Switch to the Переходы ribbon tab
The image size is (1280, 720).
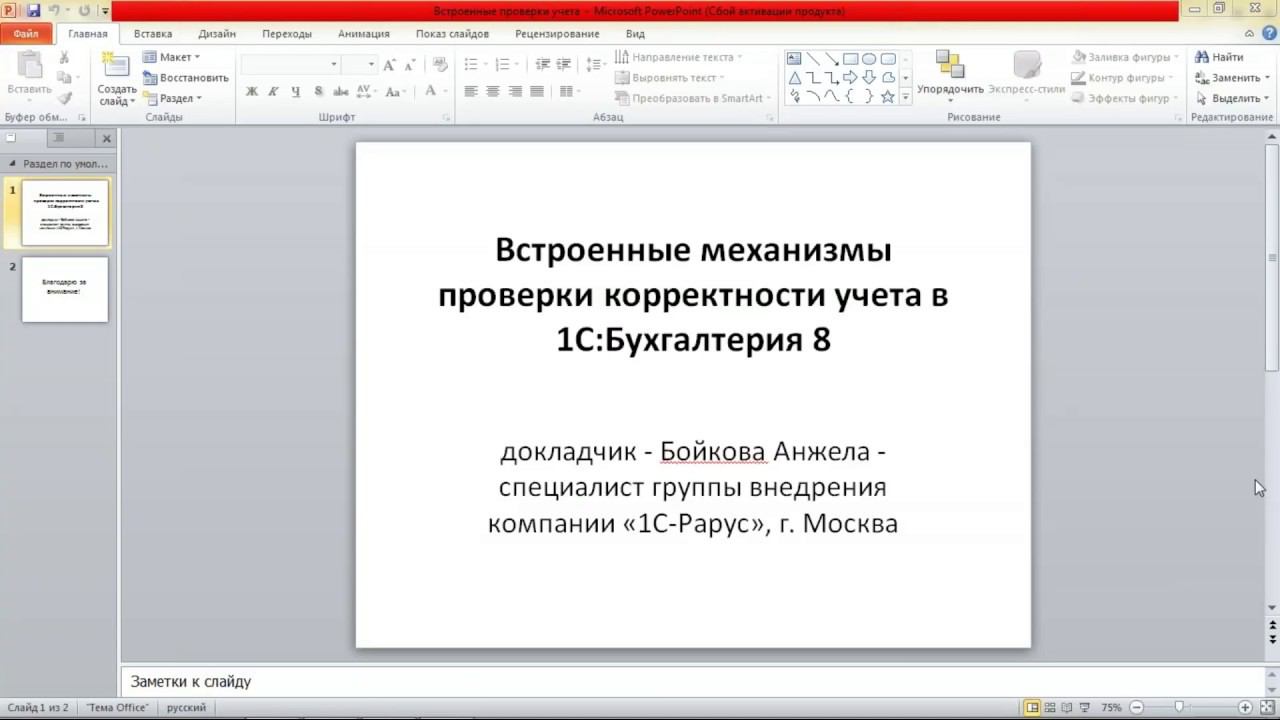[x=287, y=34]
